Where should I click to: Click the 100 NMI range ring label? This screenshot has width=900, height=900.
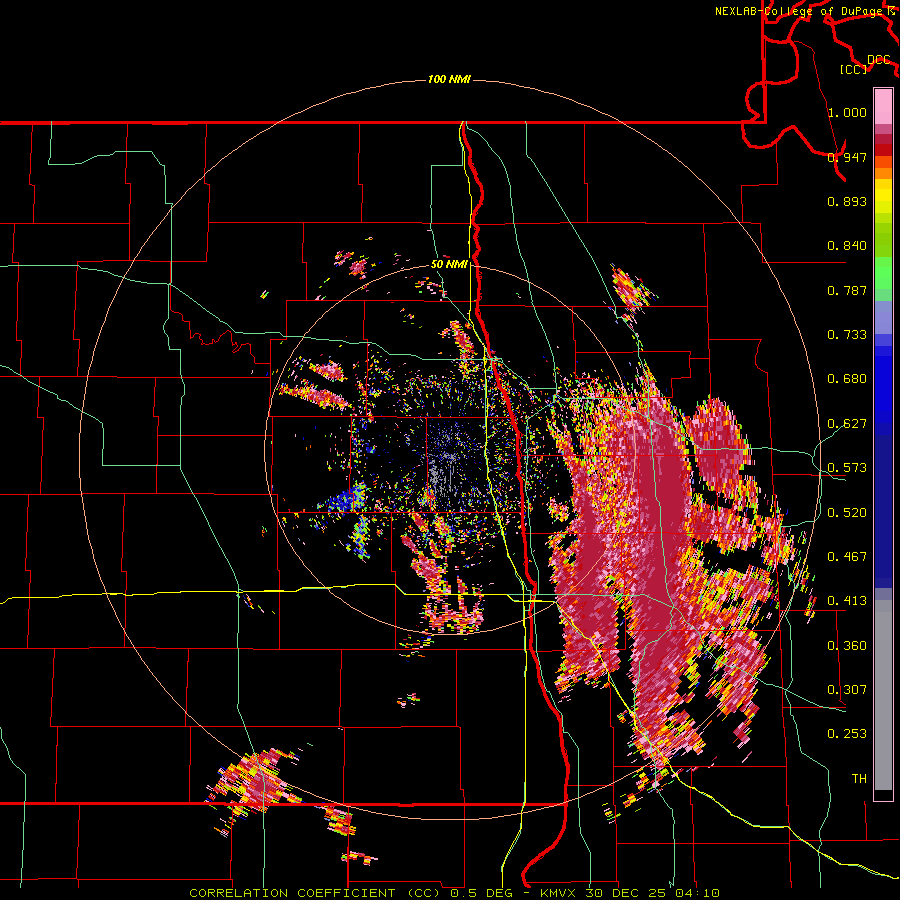click(449, 79)
